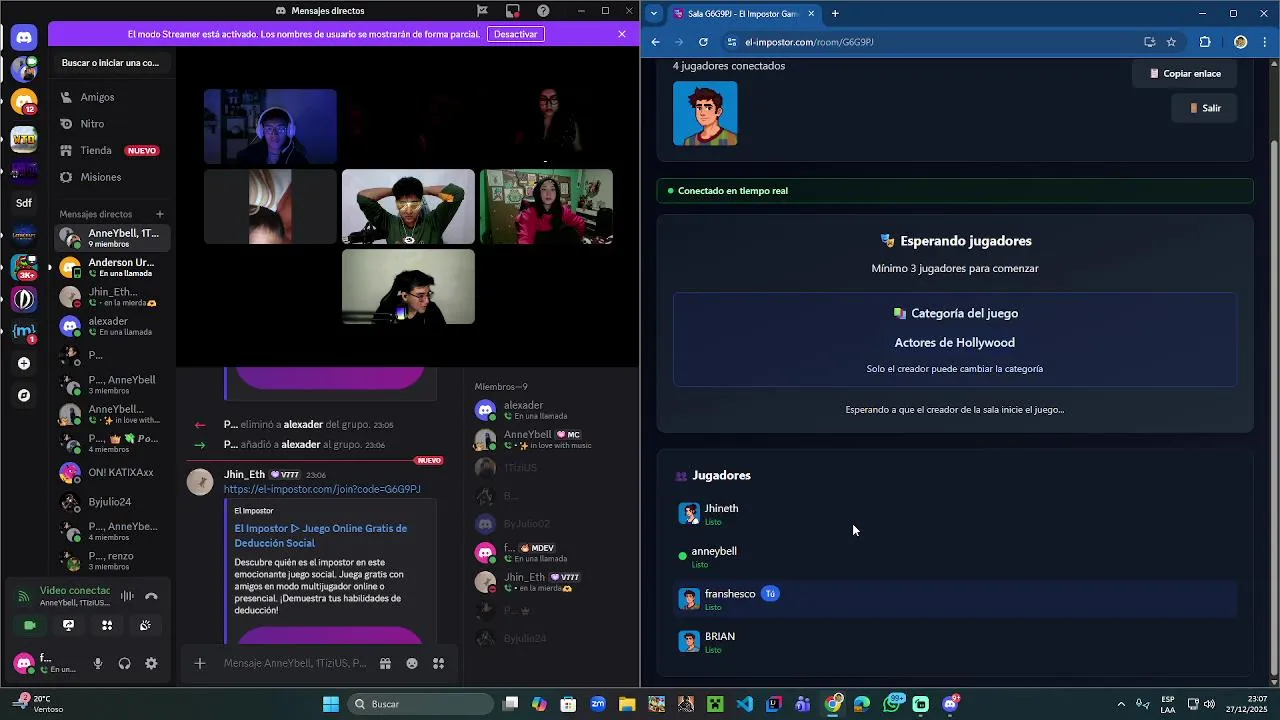Open Visual Studio Code from taskbar
1280x720 pixels.
coord(744,704)
